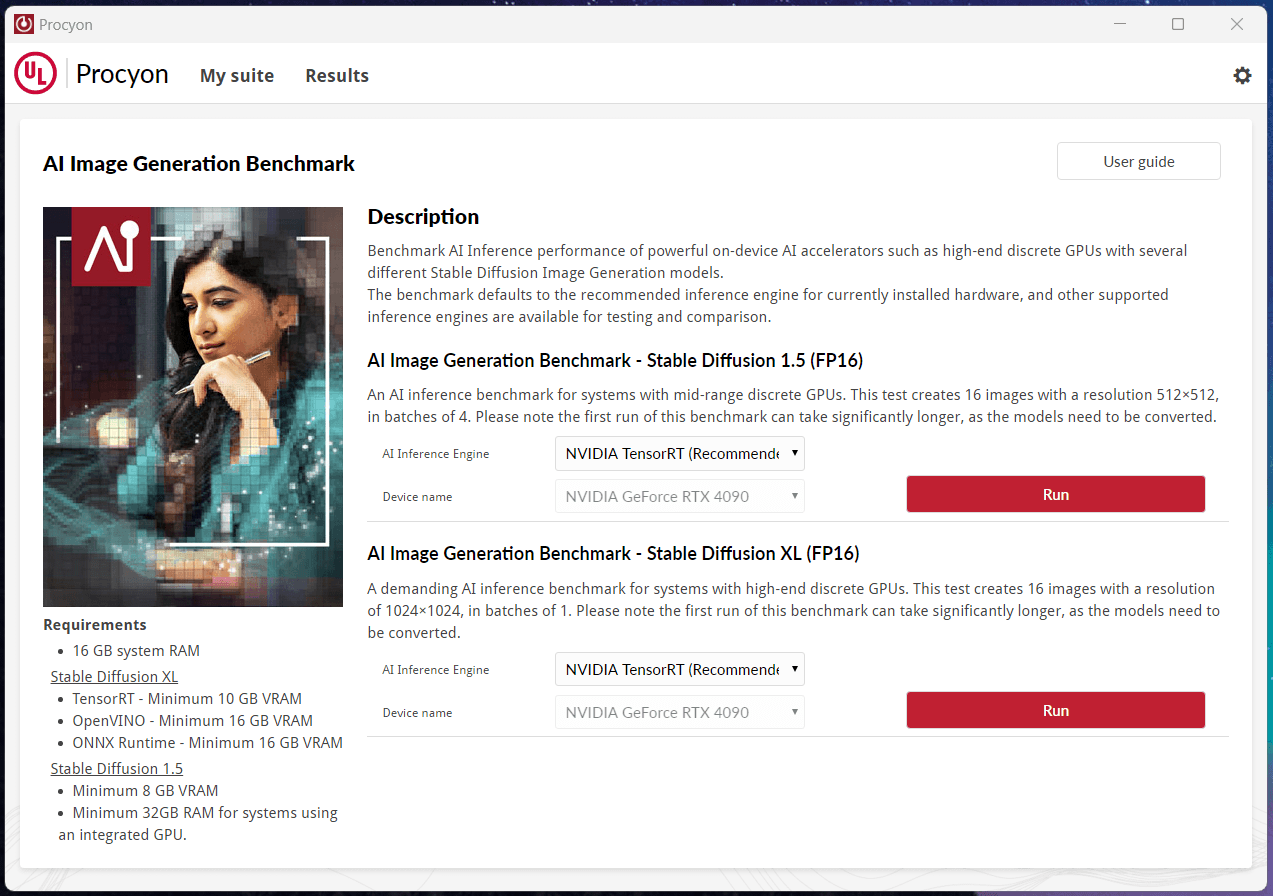Click the Requirements heading
The height and width of the screenshot is (896, 1273).
95,625
